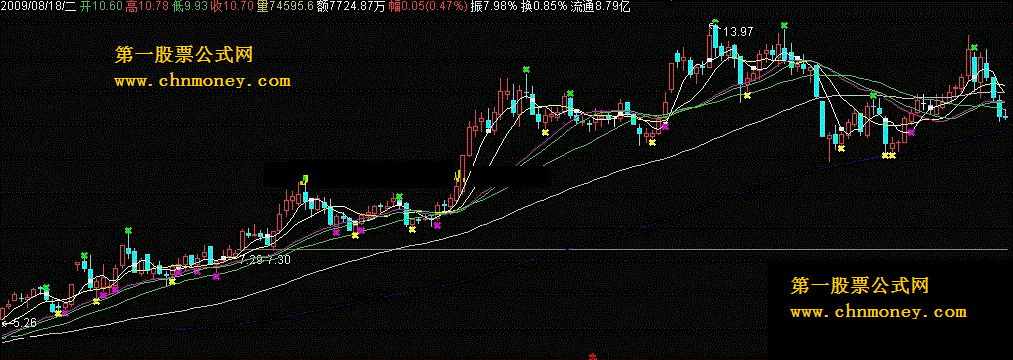Click the 量74595.6 volume value

(285, 6)
